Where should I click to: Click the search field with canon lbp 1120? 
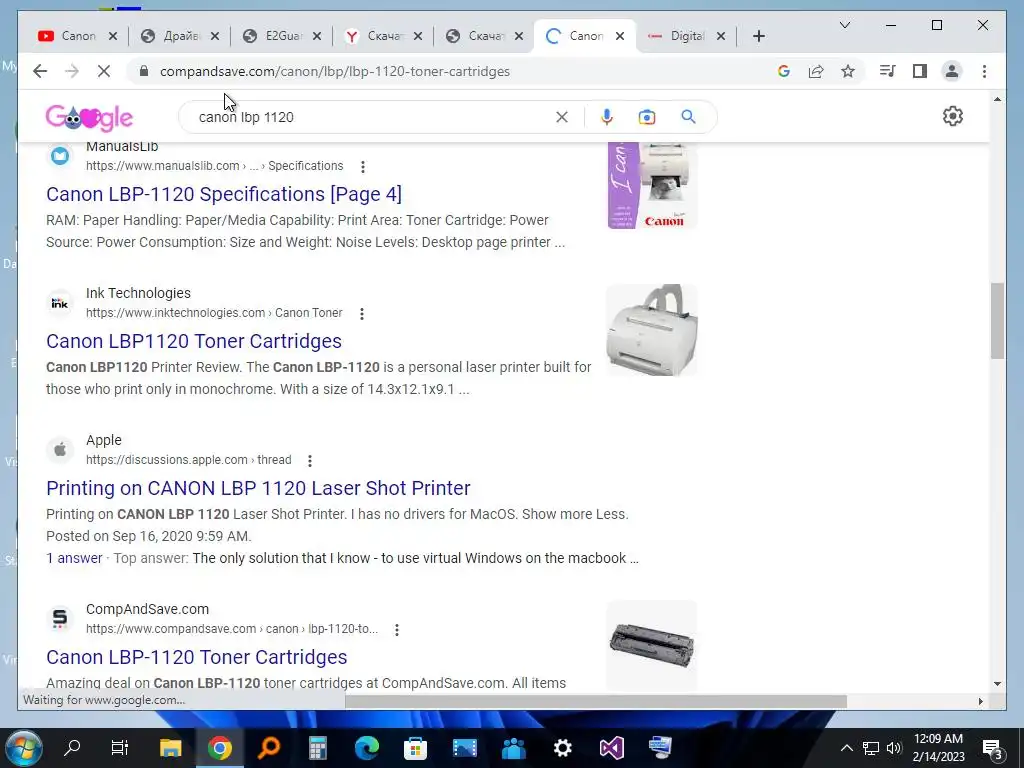coord(372,117)
